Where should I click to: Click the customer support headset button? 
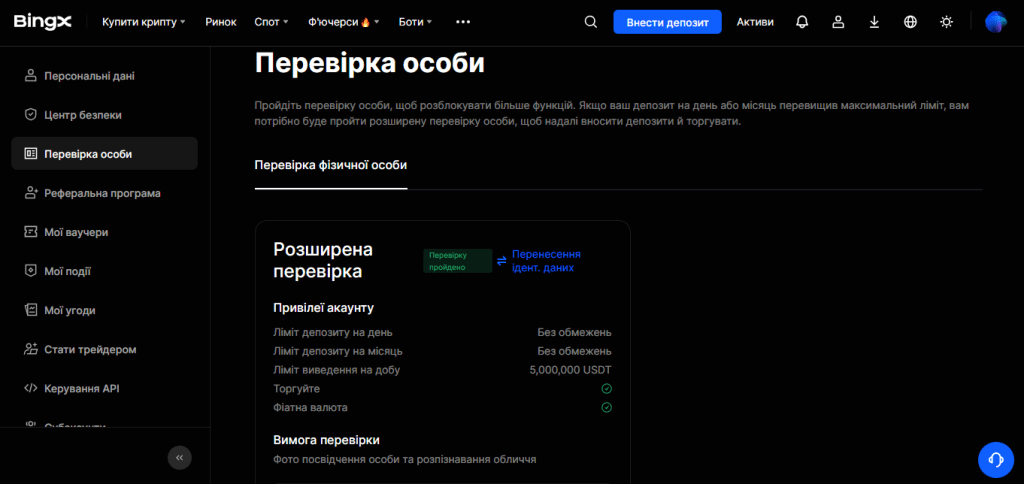pos(996,459)
